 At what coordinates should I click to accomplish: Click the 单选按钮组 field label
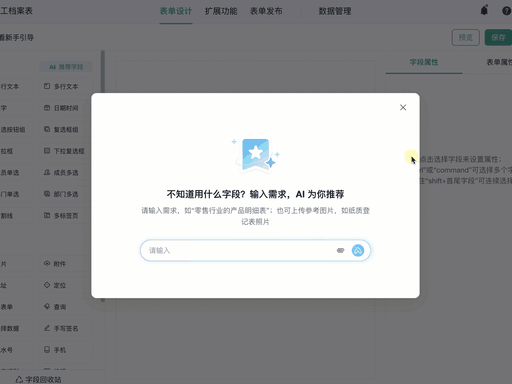click(x=12, y=130)
